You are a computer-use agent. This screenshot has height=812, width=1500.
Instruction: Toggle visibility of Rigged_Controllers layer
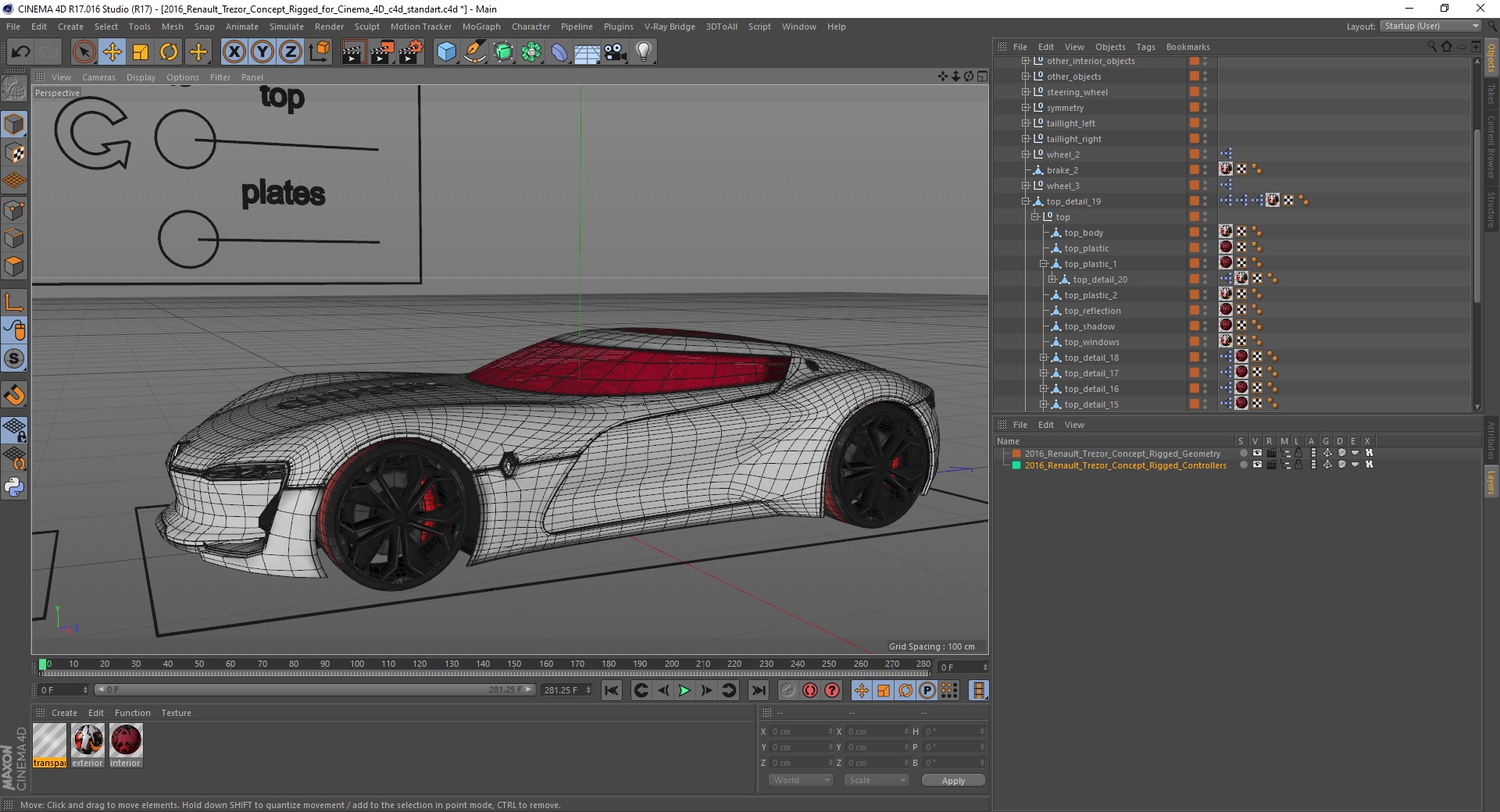[x=1257, y=465]
